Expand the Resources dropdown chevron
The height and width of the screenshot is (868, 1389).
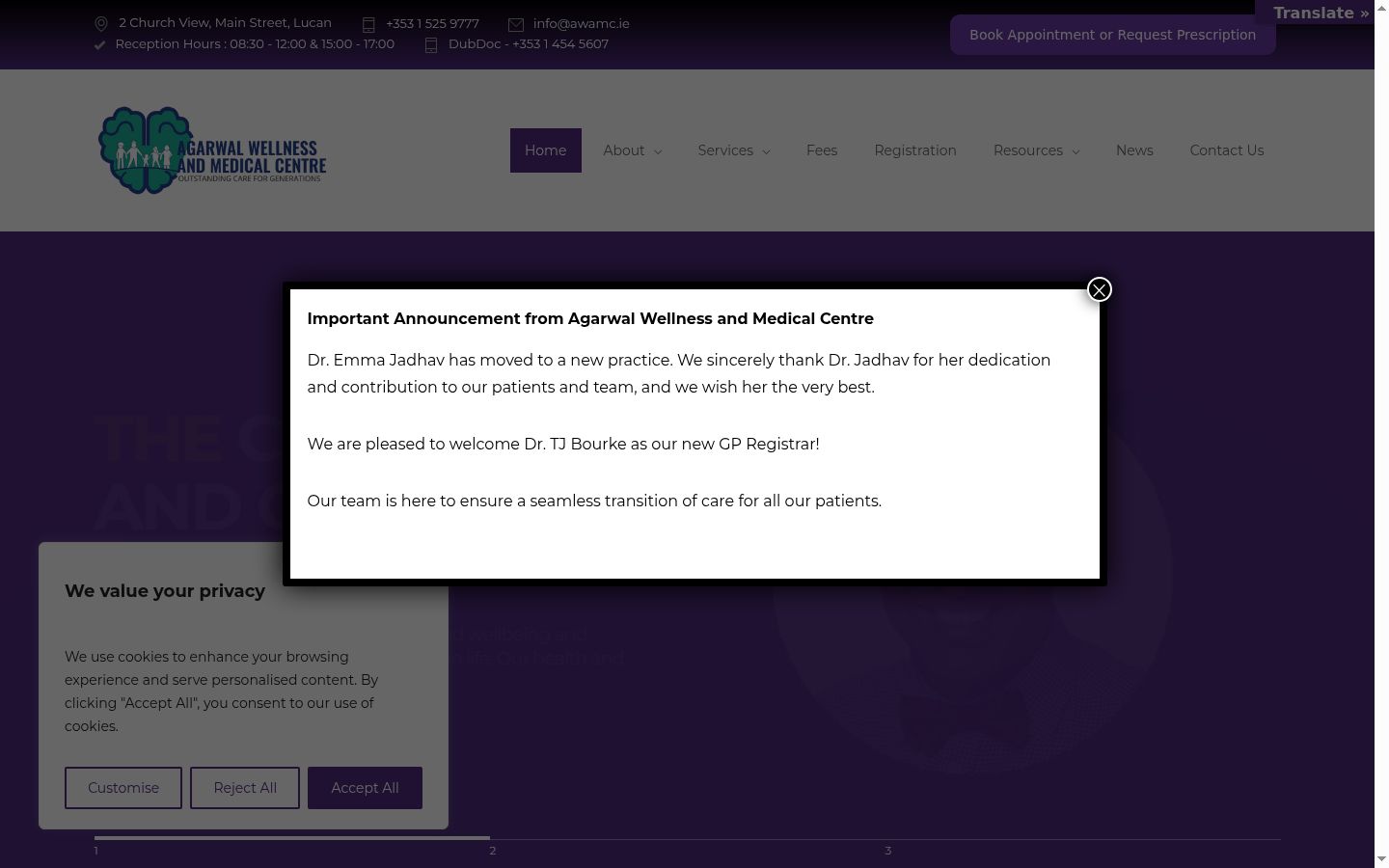click(x=1076, y=151)
